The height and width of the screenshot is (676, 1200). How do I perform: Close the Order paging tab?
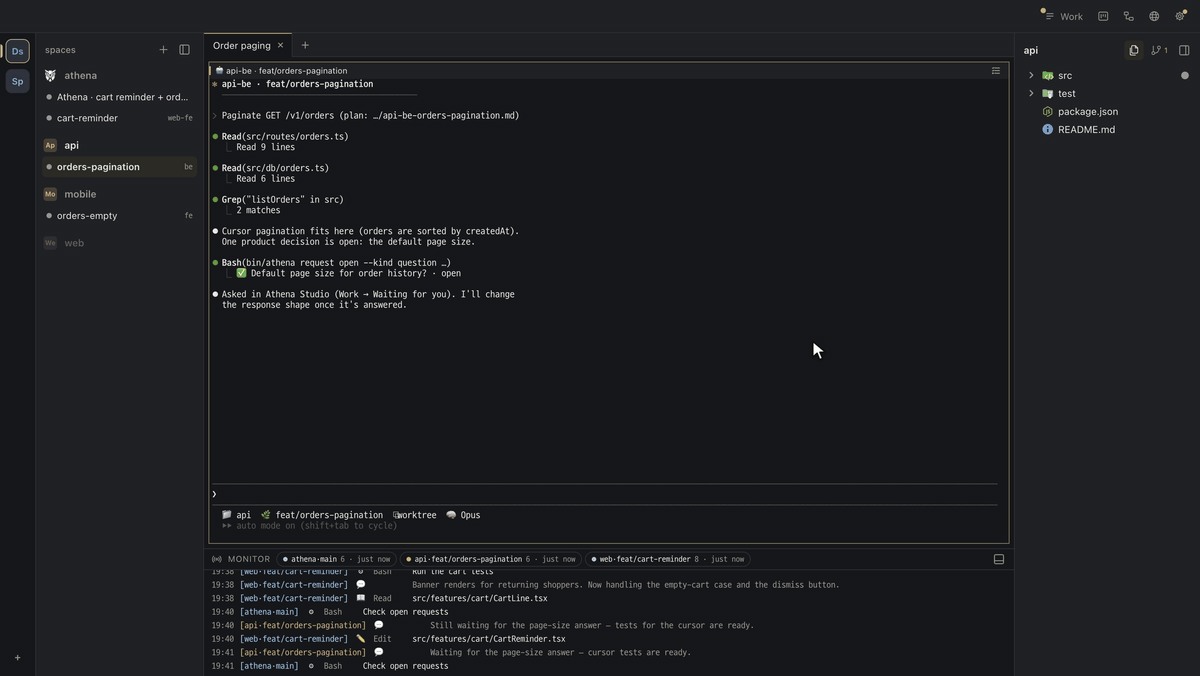click(280, 45)
